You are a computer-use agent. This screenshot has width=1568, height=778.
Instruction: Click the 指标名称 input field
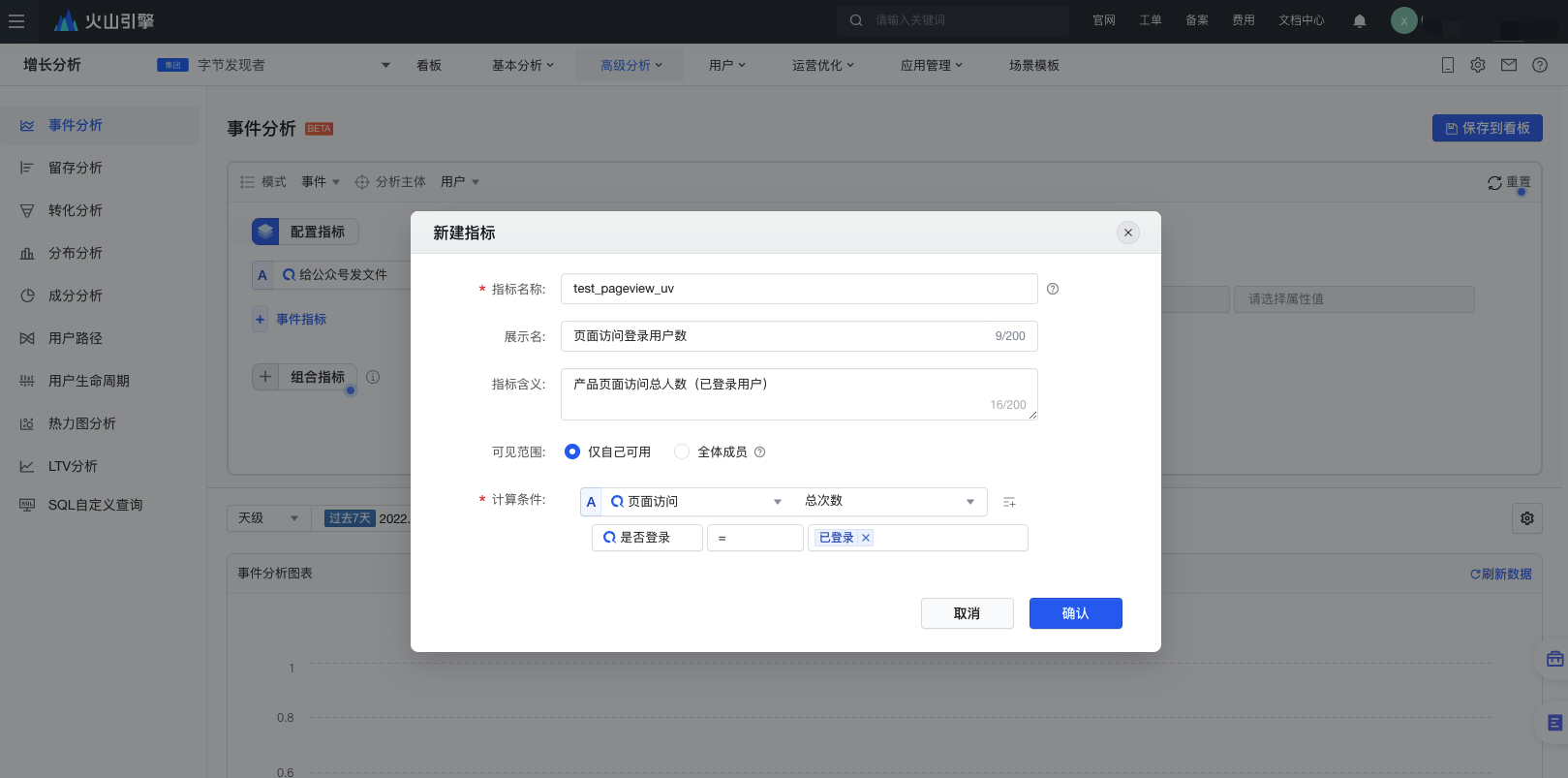(x=799, y=289)
